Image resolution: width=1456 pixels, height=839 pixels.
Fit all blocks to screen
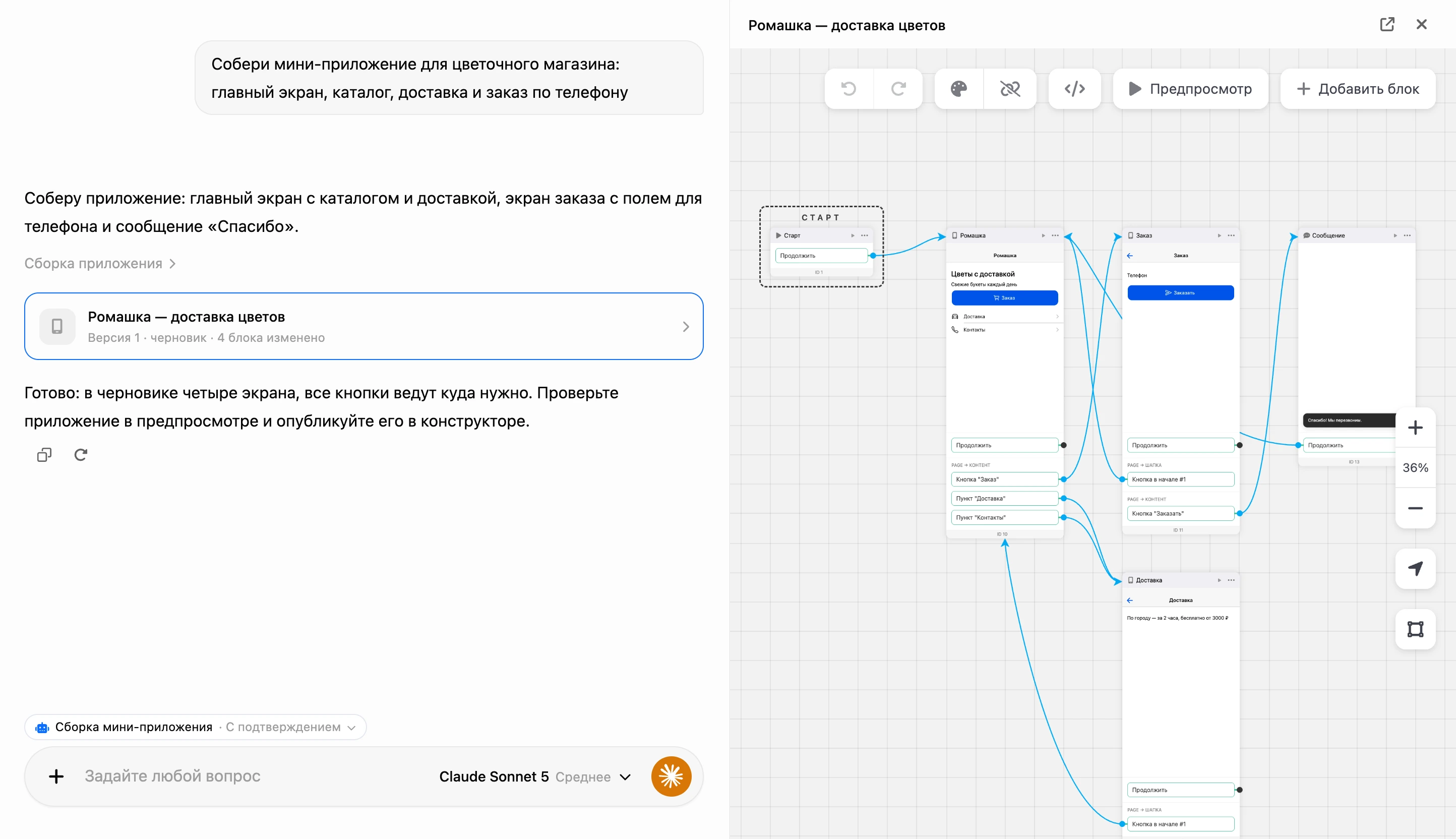coord(1415,629)
